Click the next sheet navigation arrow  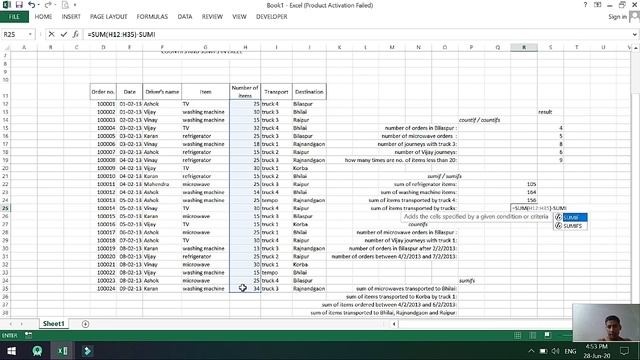point(21,324)
